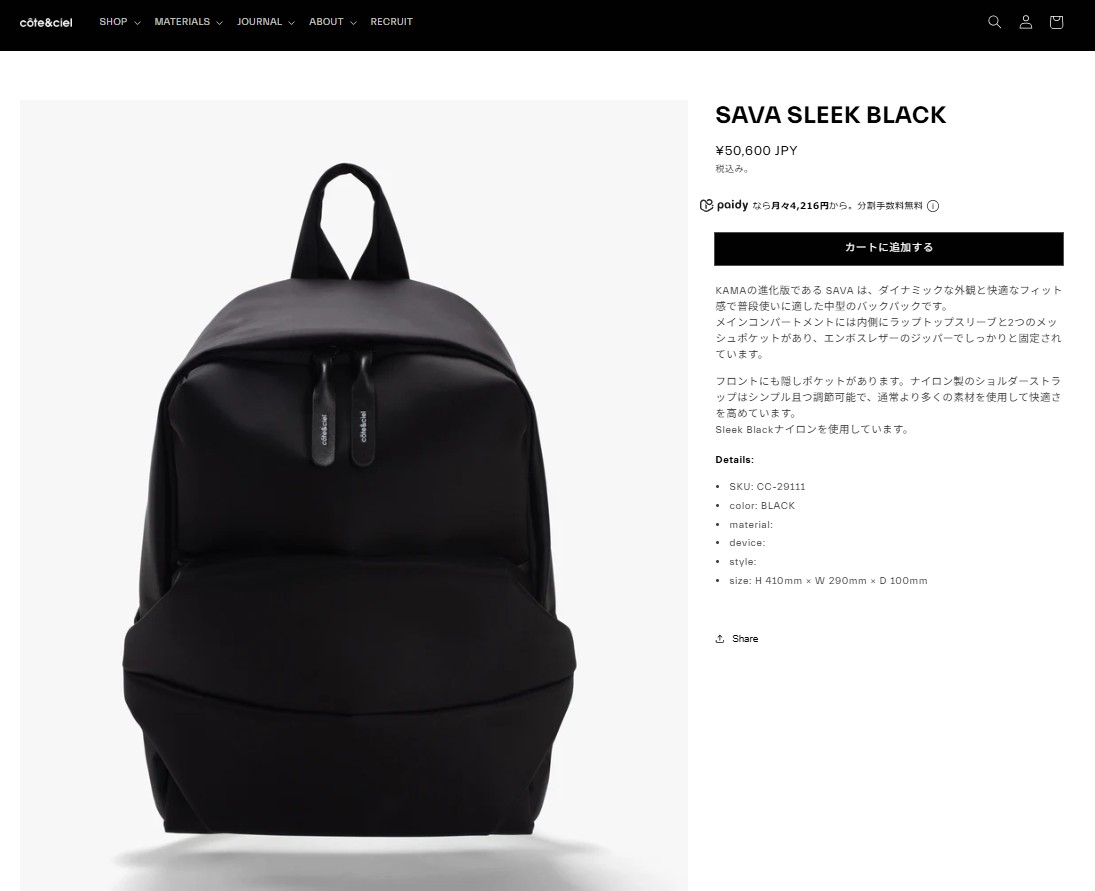Expand the JOURNAL dropdown chevron
Screen dimensions: 1095x891
[292, 23]
